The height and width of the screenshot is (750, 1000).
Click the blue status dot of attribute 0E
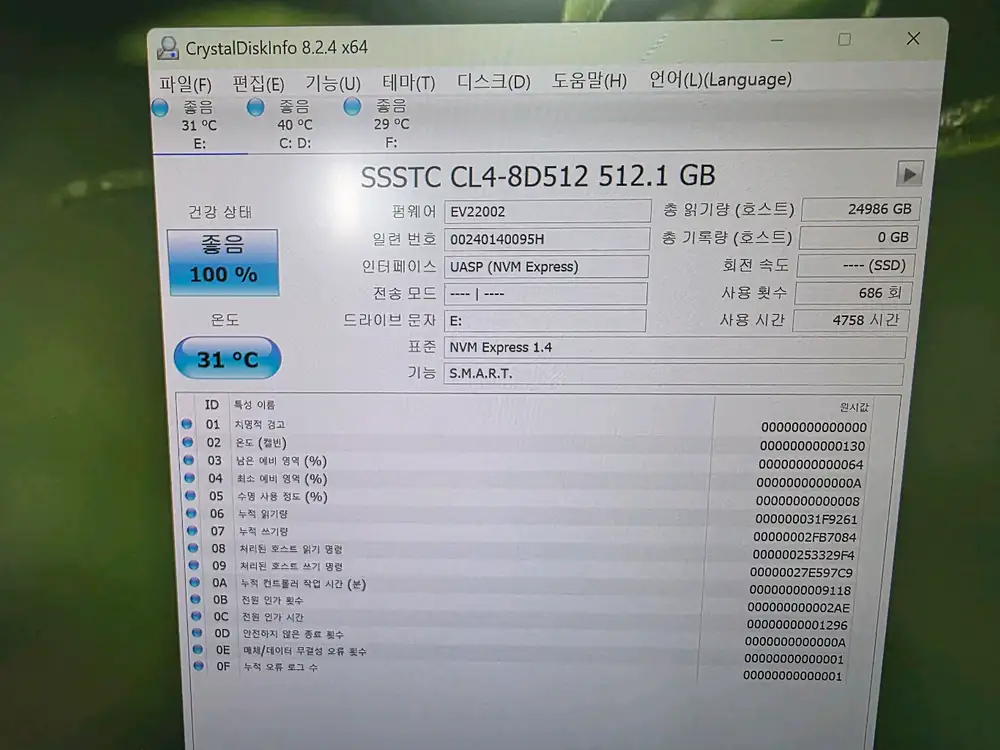198,649
